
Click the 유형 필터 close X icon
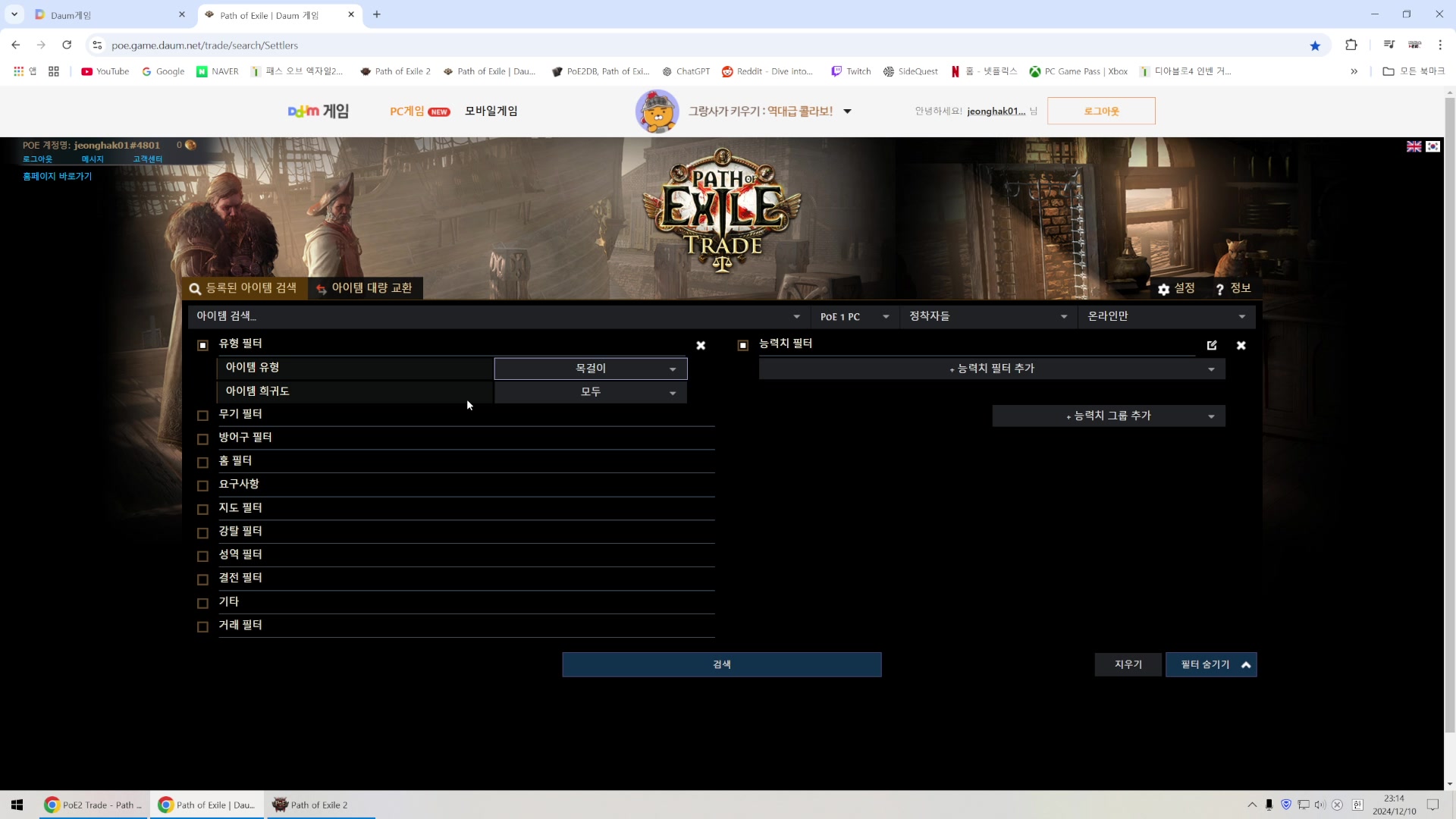[x=701, y=345]
